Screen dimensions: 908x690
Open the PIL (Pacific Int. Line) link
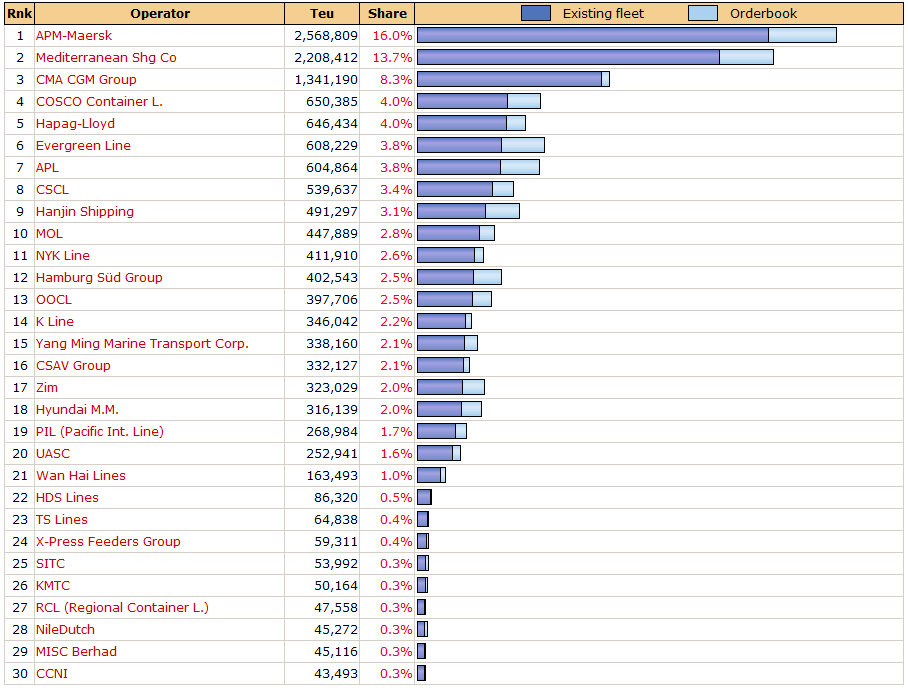click(100, 432)
